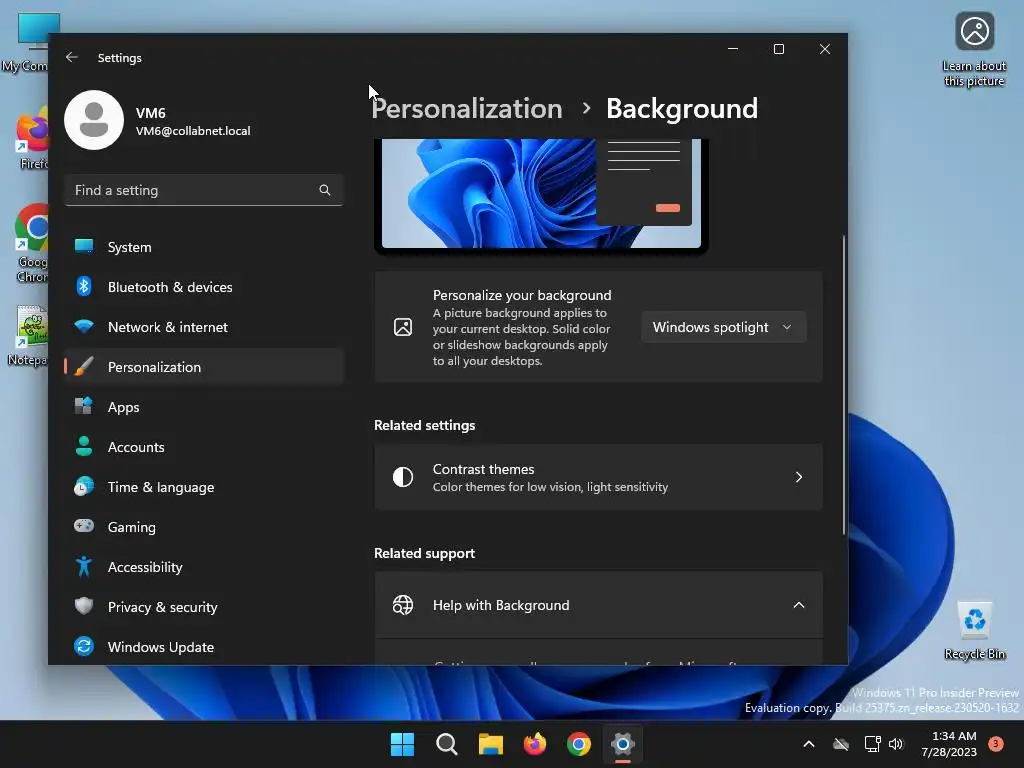Click the clock globe Time & language icon
Screen dimensions: 1024x768
click(84, 487)
